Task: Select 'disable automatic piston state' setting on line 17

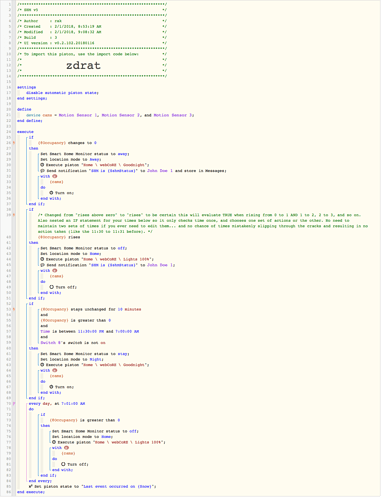Action: [62, 93]
